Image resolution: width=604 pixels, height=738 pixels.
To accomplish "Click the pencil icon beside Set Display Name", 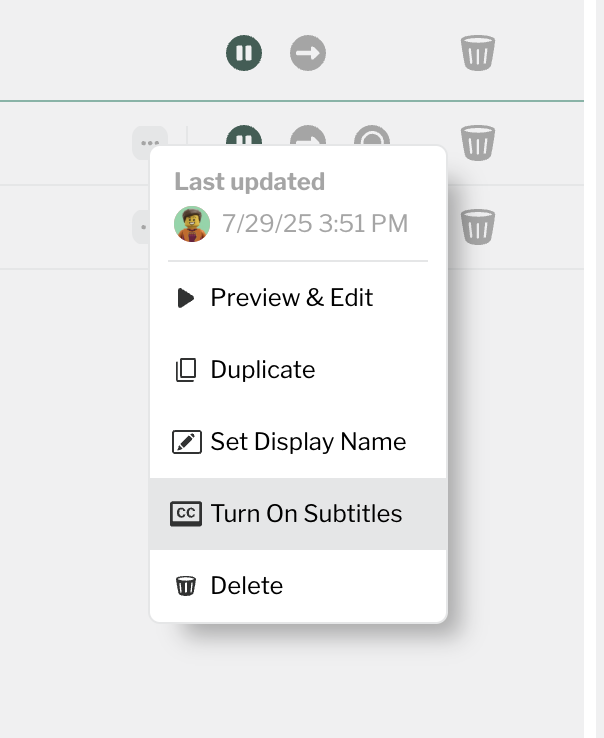I will pyautogui.click(x=186, y=442).
